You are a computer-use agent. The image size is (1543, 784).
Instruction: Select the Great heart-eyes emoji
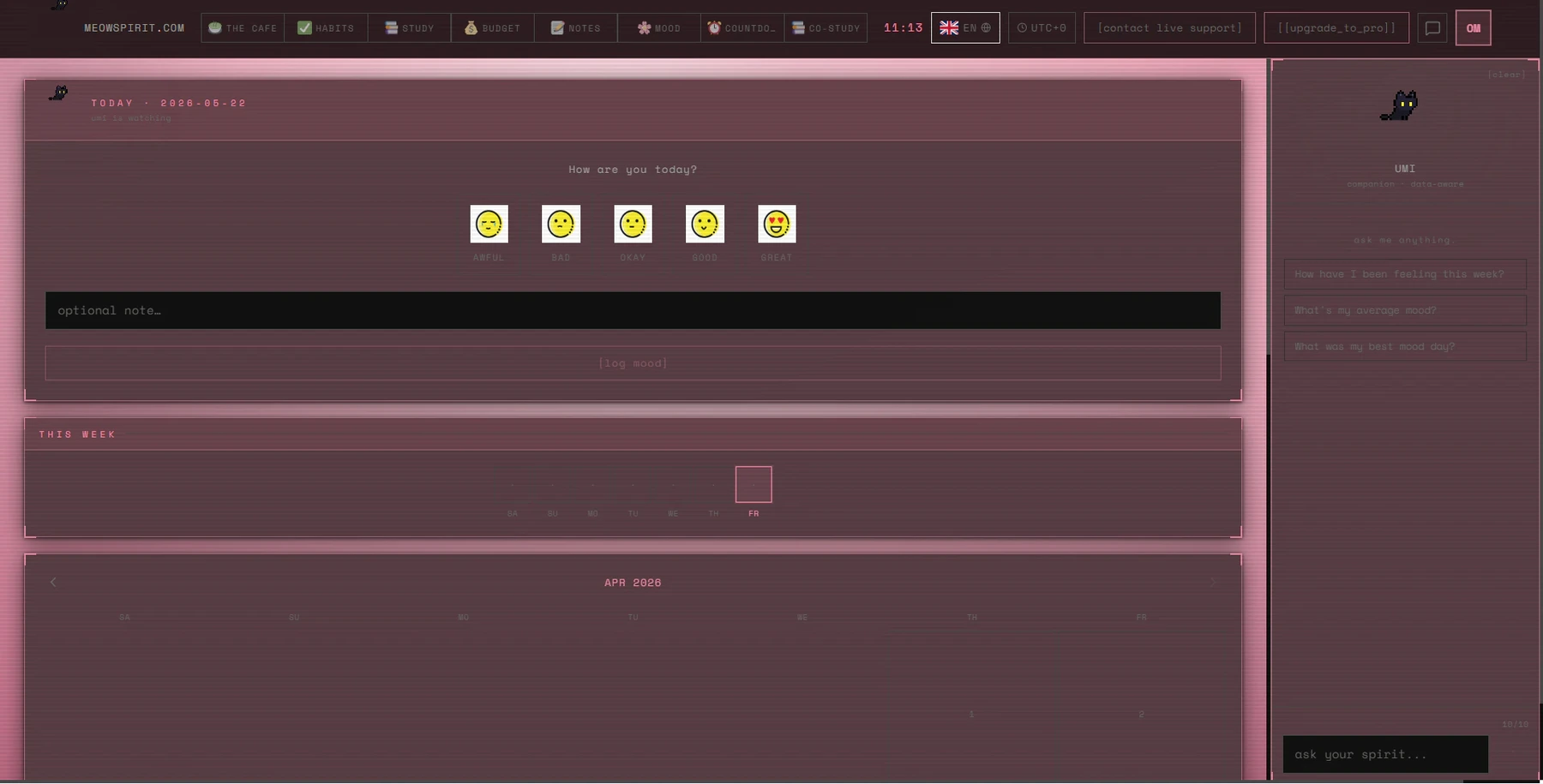(x=777, y=224)
